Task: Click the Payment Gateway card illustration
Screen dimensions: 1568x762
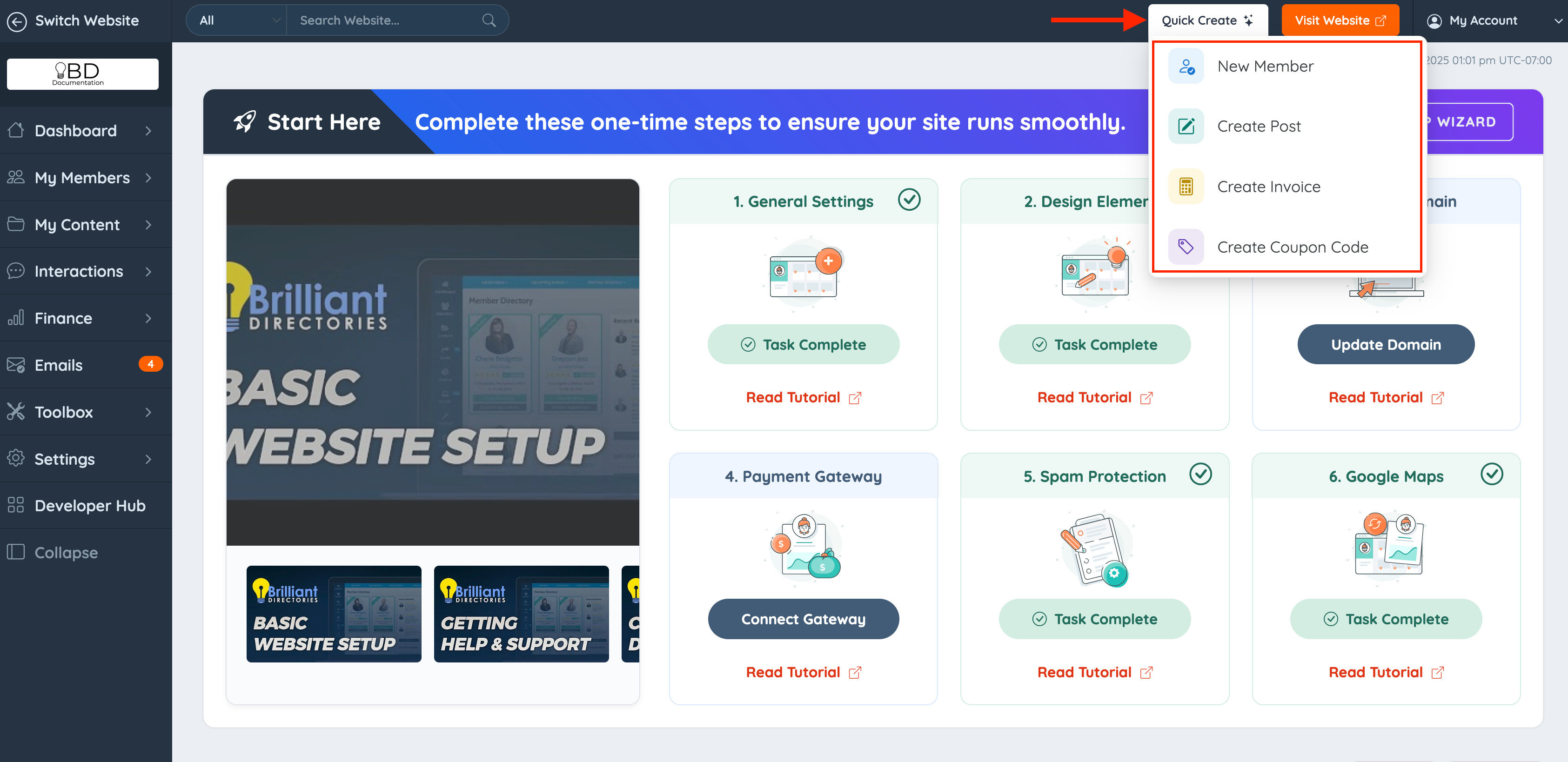Action: click(804, 548)
